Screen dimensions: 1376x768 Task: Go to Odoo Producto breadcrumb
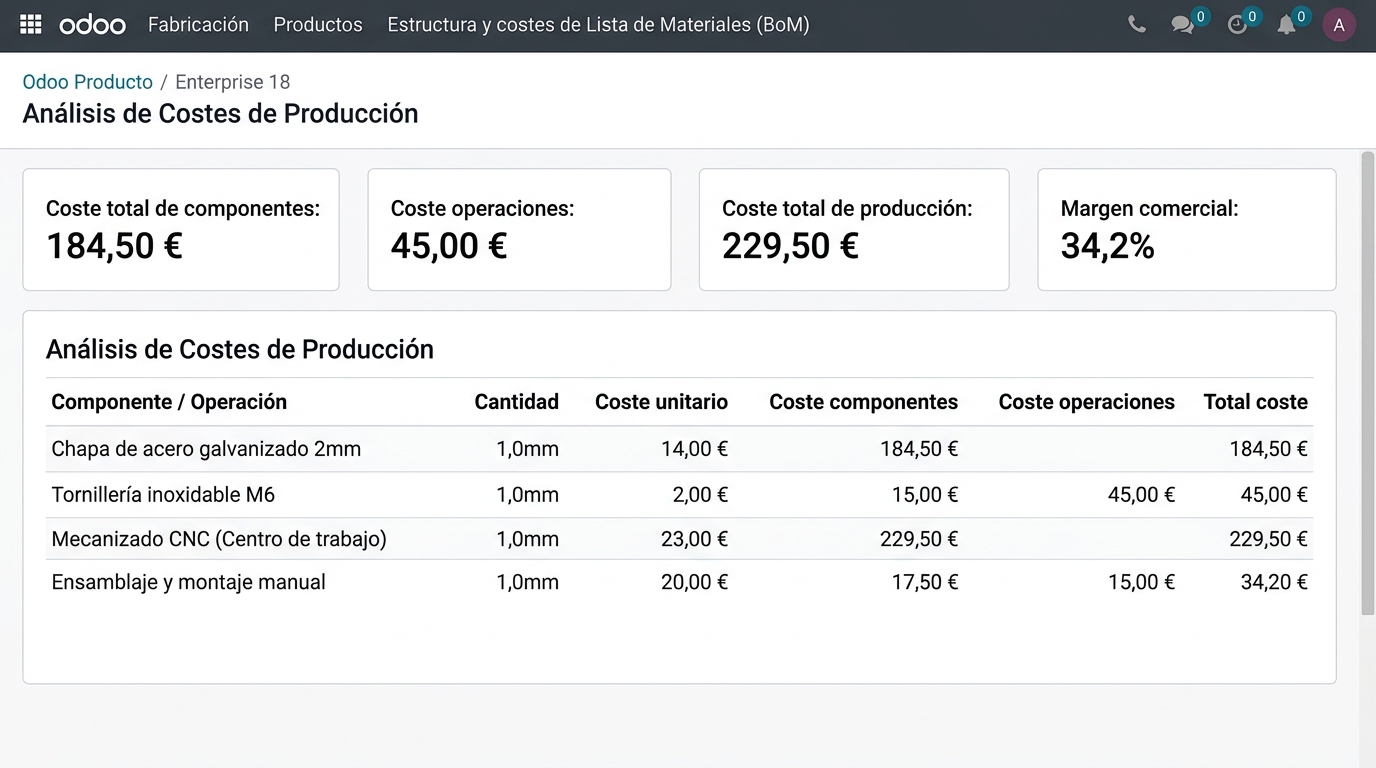click(x=88, y=82)
